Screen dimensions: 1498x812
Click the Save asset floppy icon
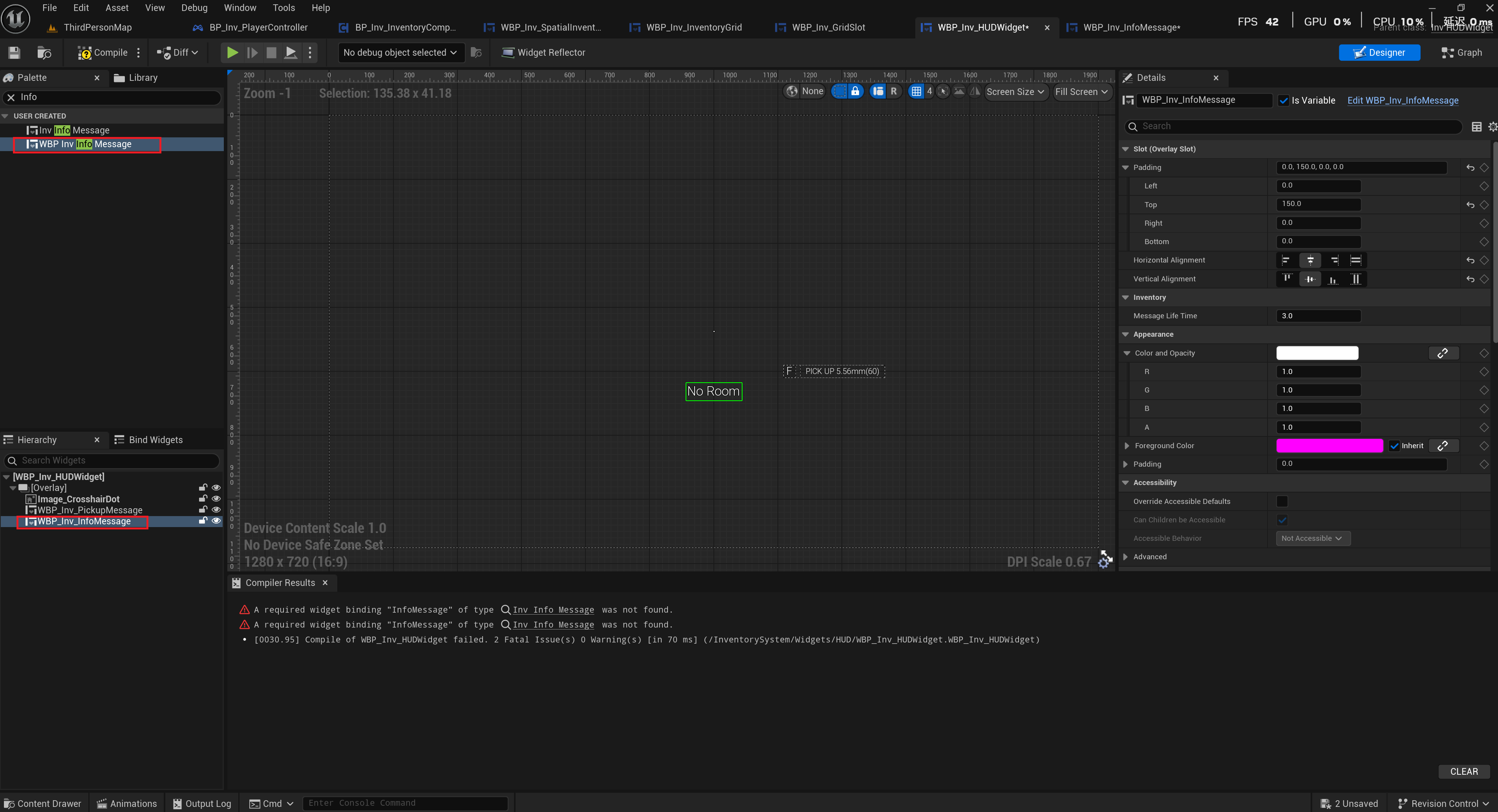[15, 53]
